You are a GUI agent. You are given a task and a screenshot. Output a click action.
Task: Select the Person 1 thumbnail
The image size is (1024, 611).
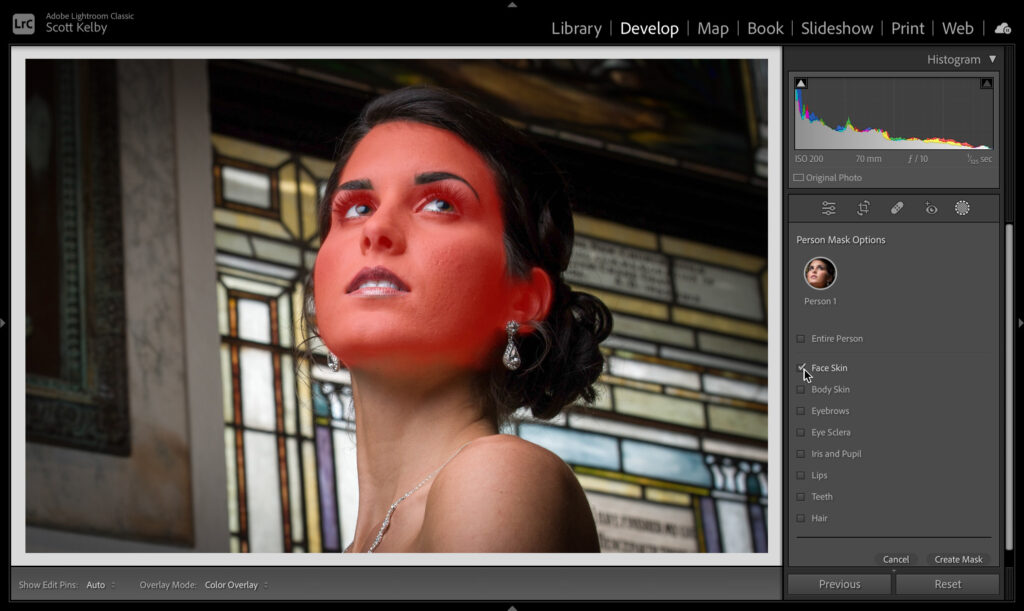[x=820, y=274]
